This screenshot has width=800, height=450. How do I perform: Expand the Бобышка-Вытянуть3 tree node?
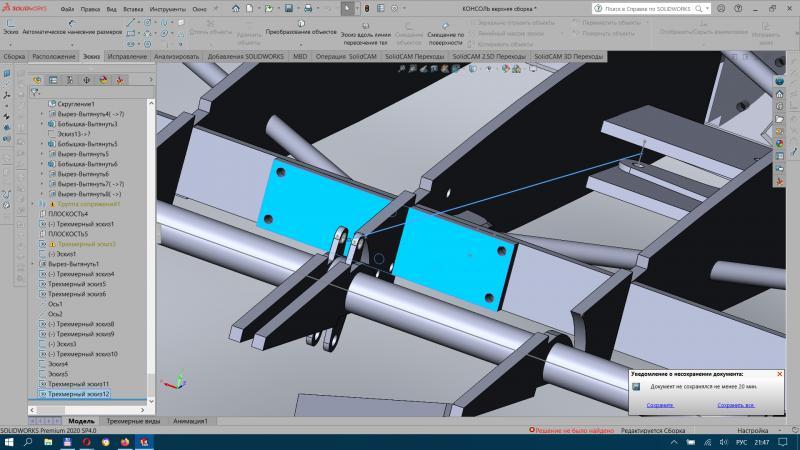click(42, 124)
